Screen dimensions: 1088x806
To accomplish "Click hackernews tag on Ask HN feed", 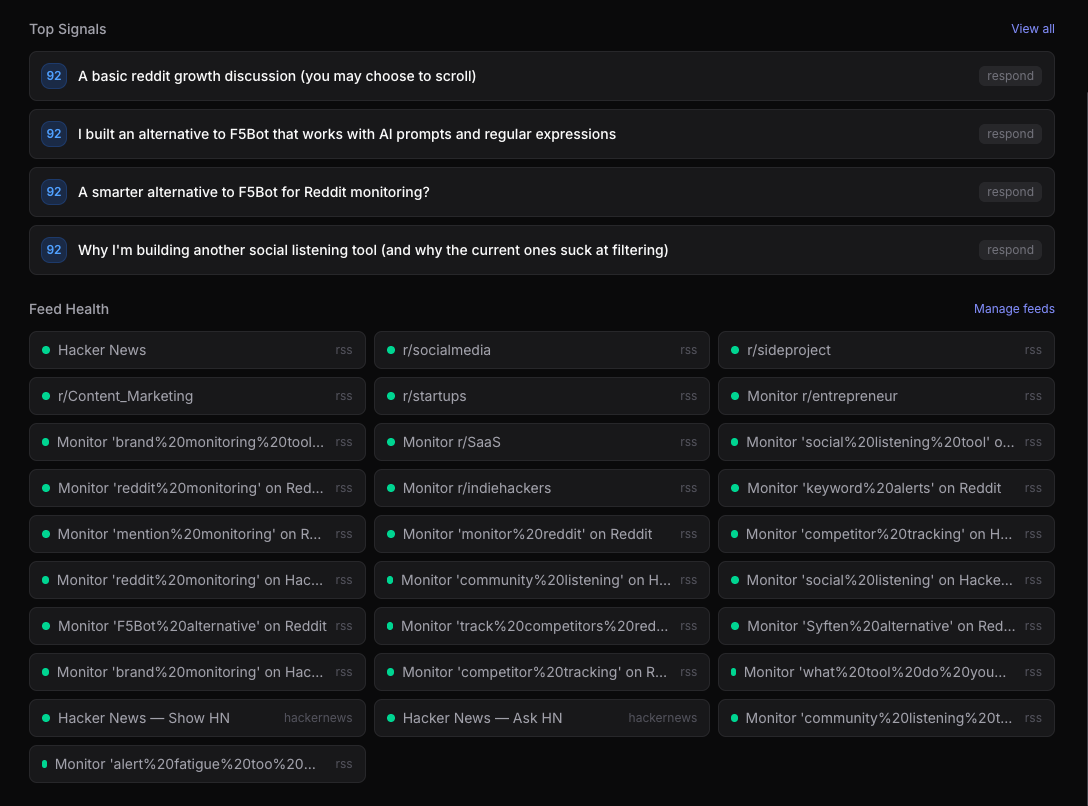I will click(x=662, y=718).
